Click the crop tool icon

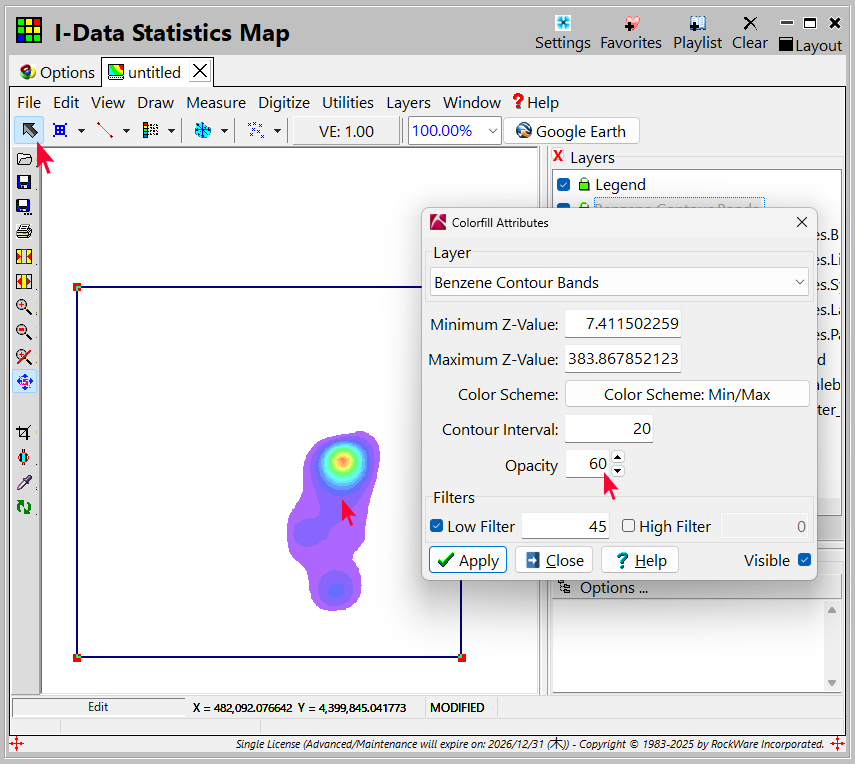25,432
